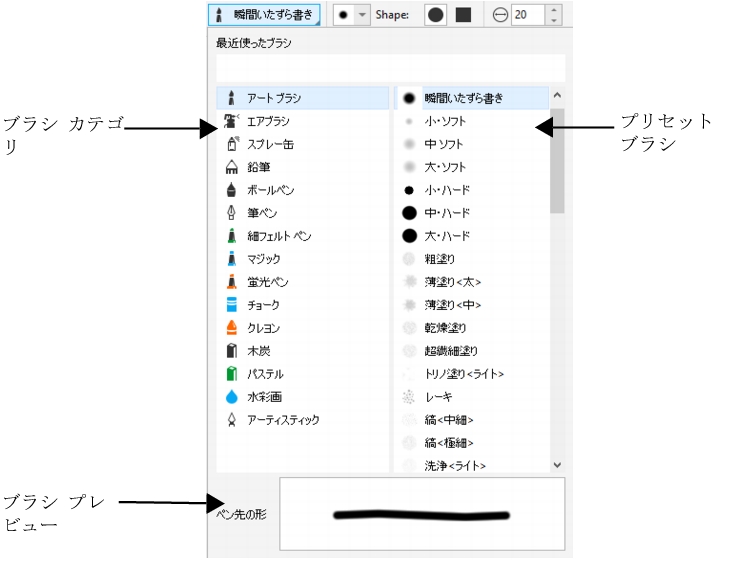The image size is (731, 564).
Task: Toggle the round nib shape button
Action: 437,15
